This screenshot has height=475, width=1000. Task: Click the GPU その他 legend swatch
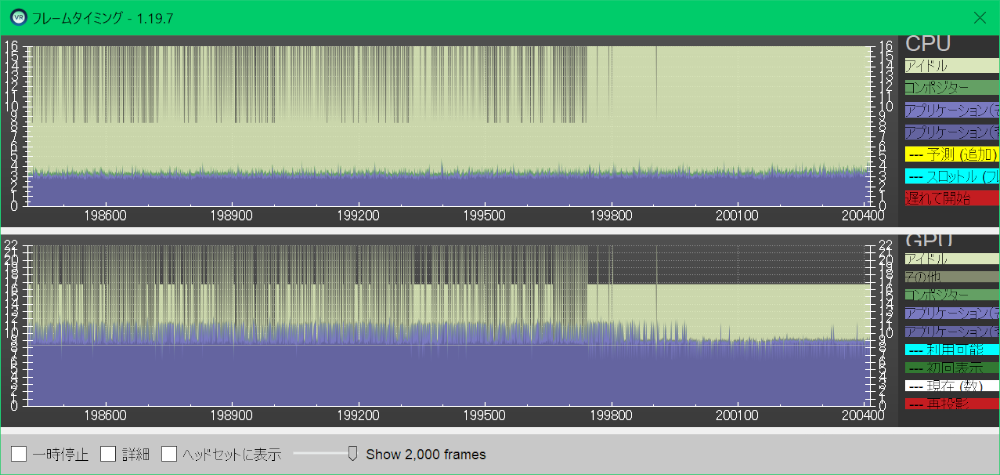pos(950,277)
